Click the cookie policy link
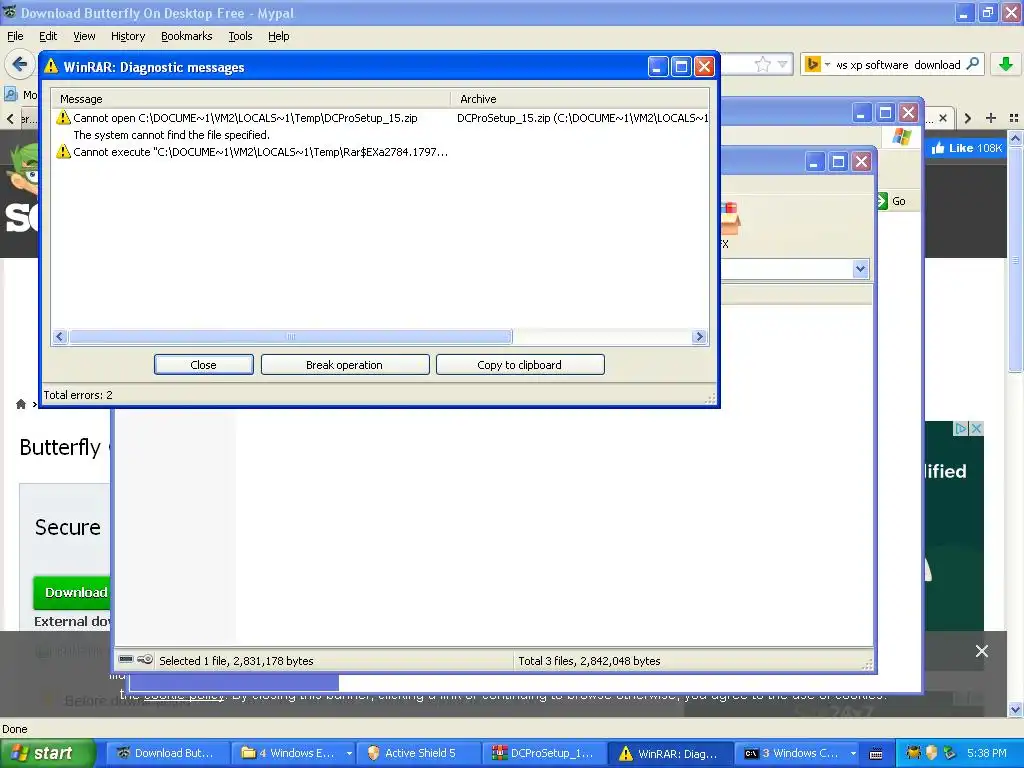The width and height of the screenshot is (1024, 768). pyautogui.click(x=184, y=696)
